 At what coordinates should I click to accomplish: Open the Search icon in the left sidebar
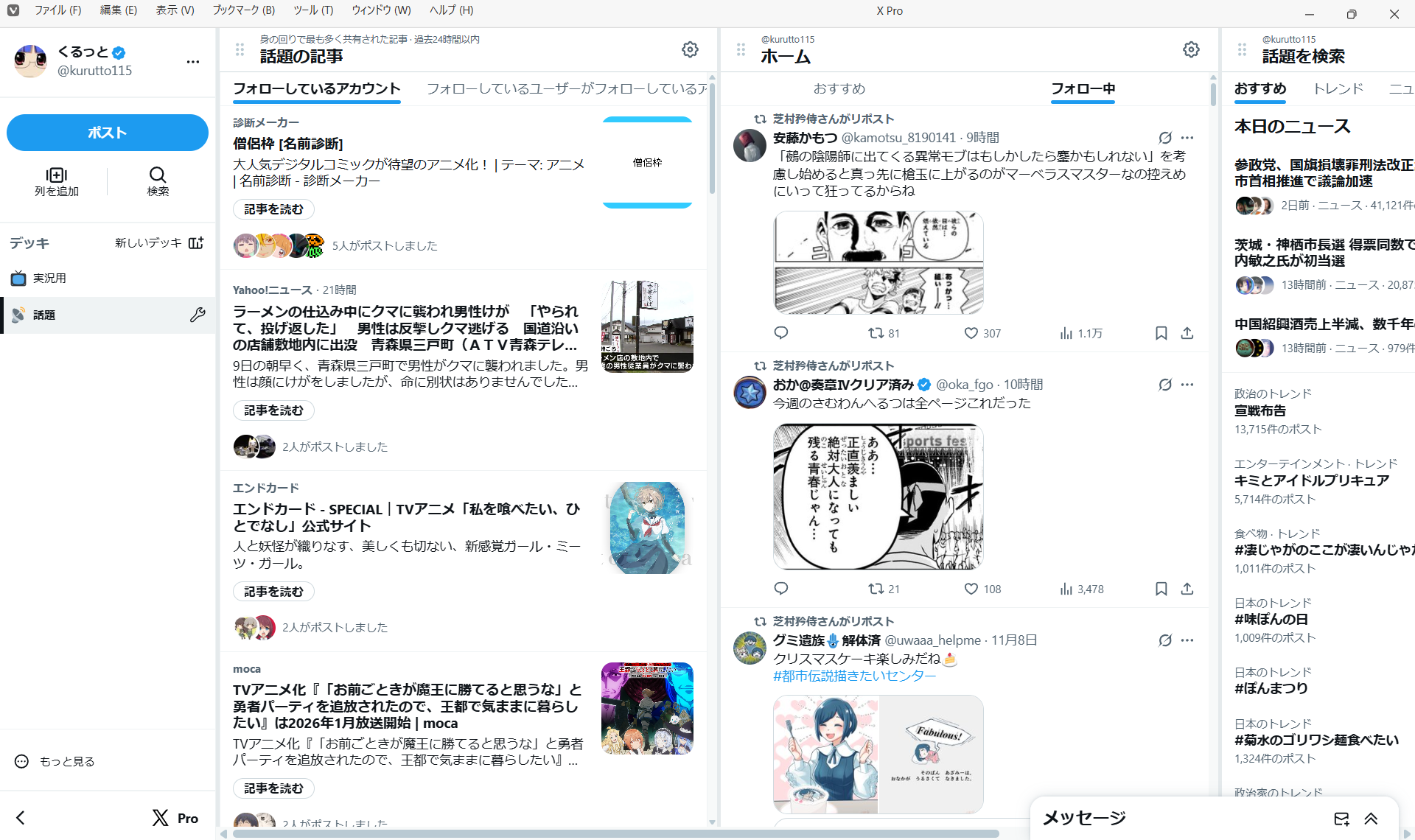158,175
